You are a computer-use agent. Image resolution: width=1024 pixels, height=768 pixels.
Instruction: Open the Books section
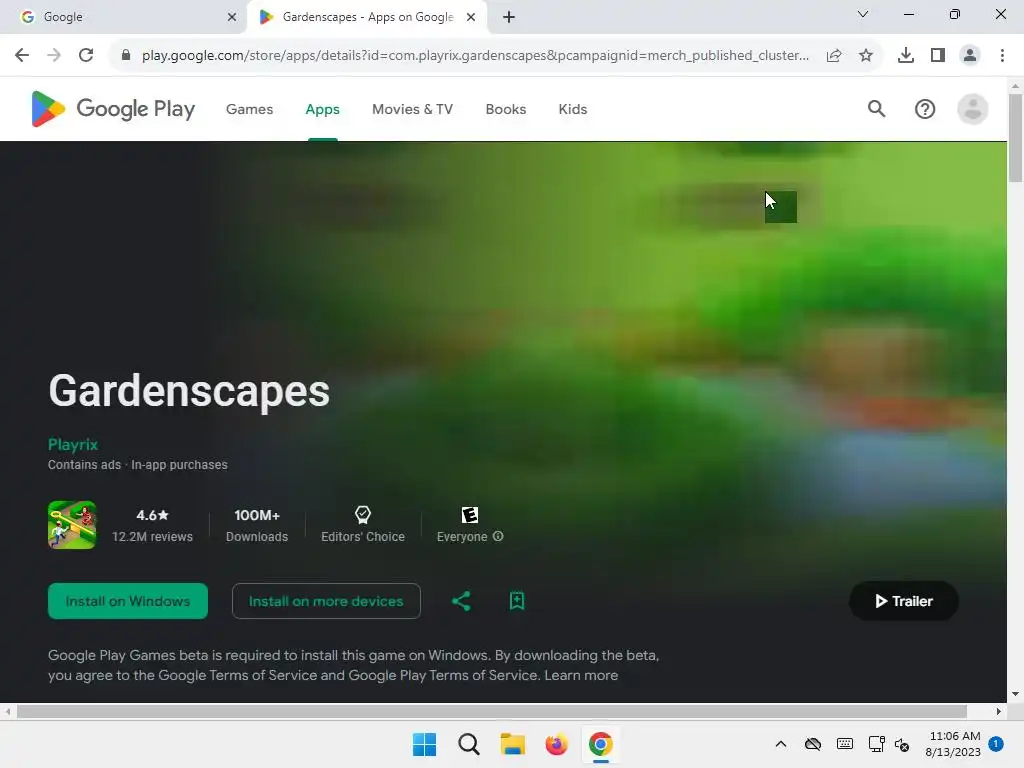coord(506,109)
